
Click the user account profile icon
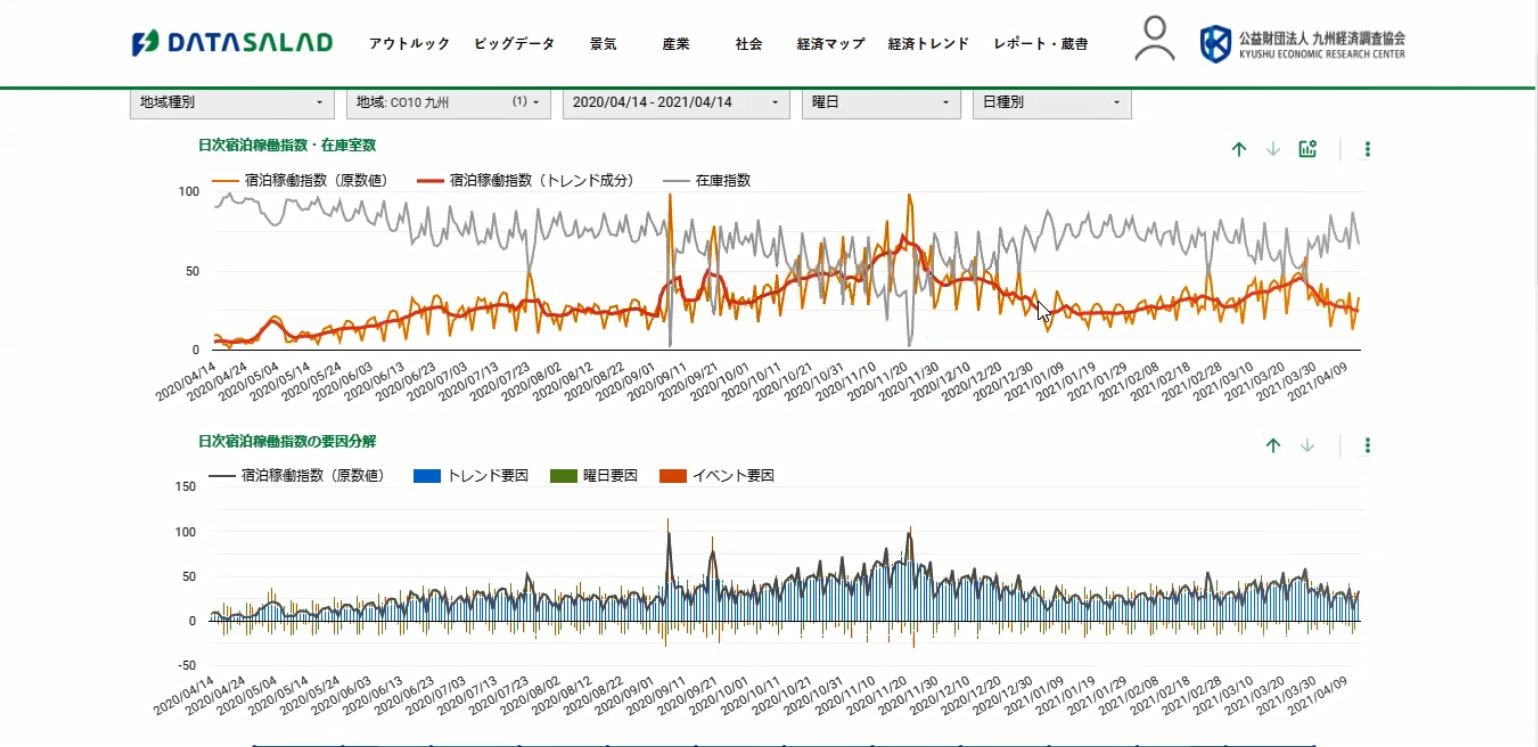1155,40
